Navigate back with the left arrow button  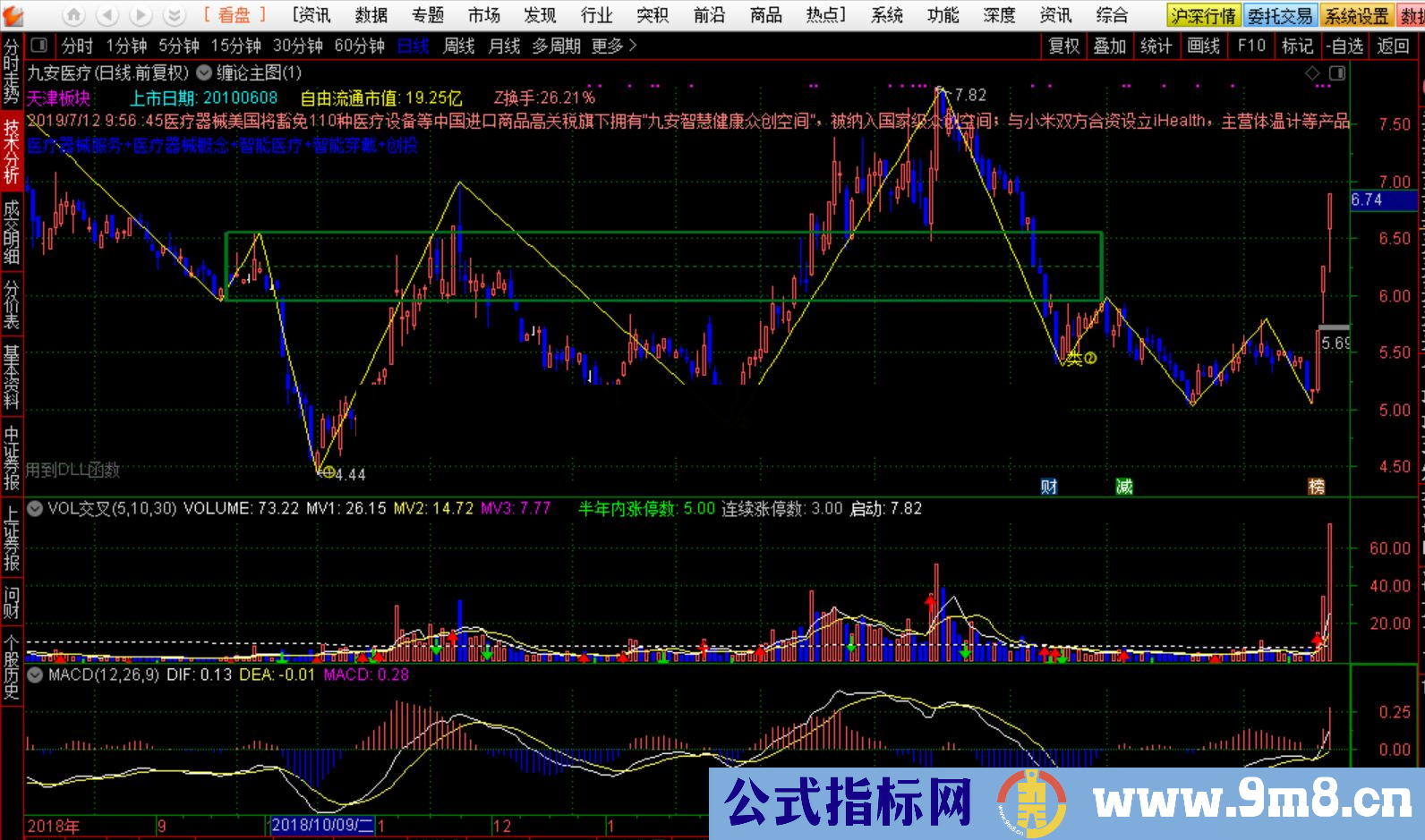click(x=107, y=15)
